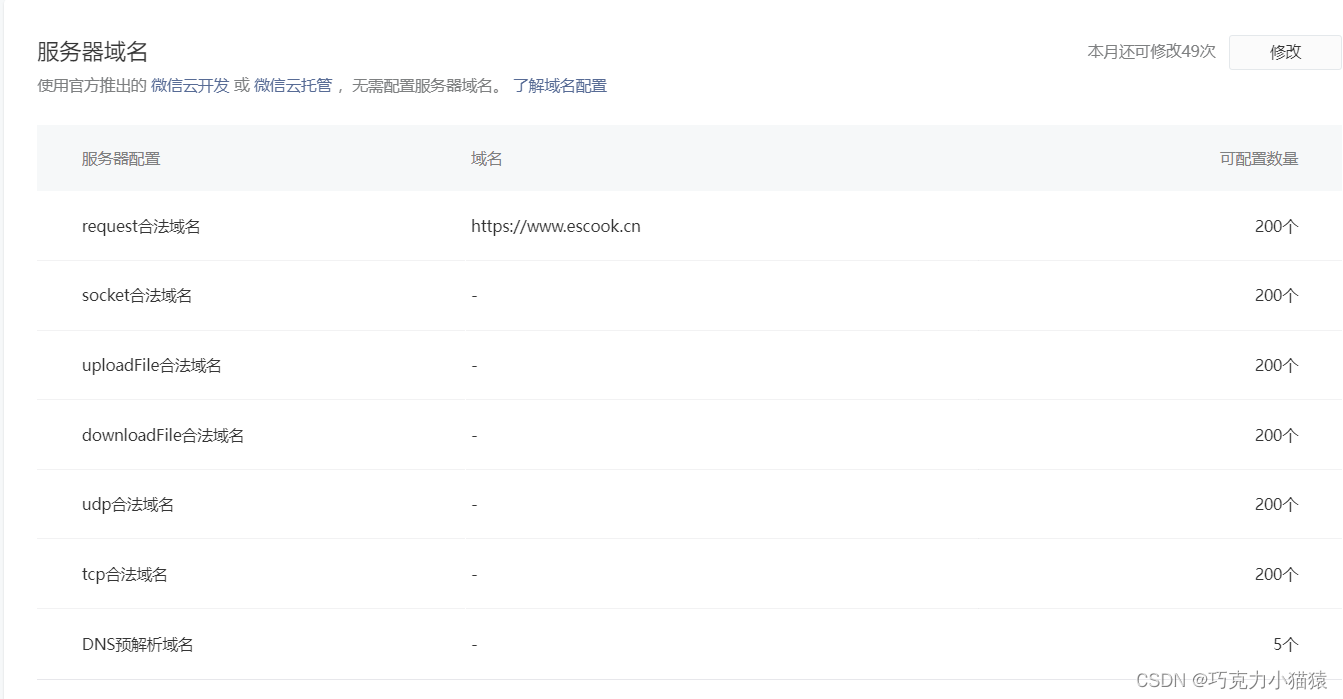Select the DNS预解析域名 row
Image resolution: width=1343 pixels, height=699 pixels.
137,644
